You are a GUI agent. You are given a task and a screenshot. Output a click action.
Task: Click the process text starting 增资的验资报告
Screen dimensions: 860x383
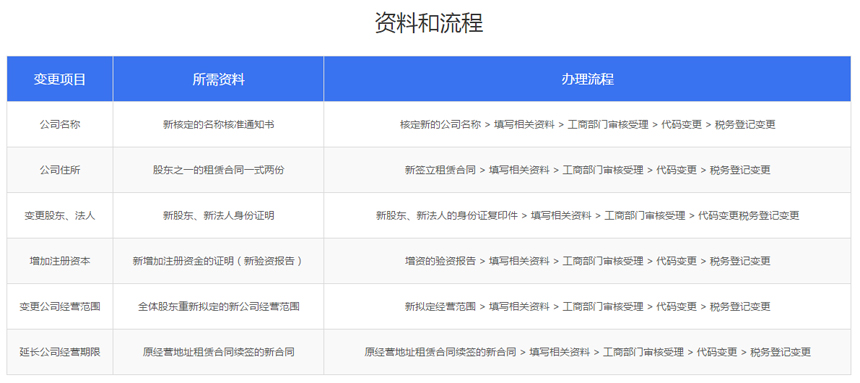(x=587, y=261)
